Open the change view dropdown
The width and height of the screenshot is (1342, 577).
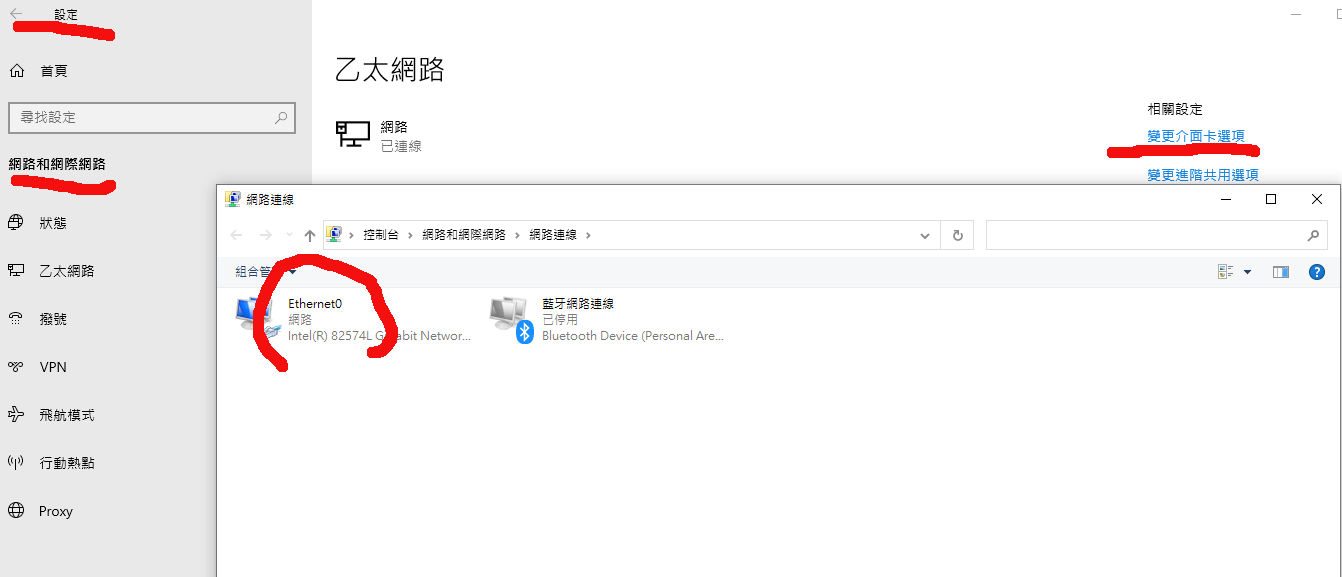1247,272
